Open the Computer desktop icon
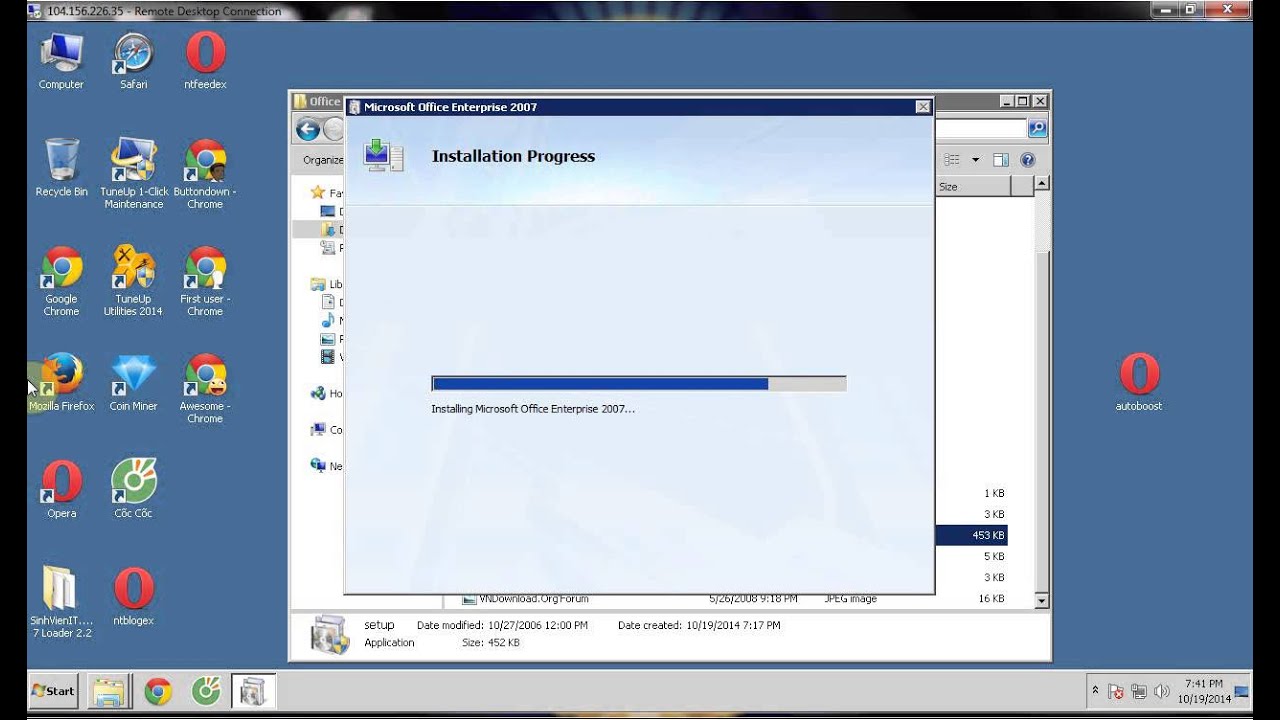 tap(61, 61)
